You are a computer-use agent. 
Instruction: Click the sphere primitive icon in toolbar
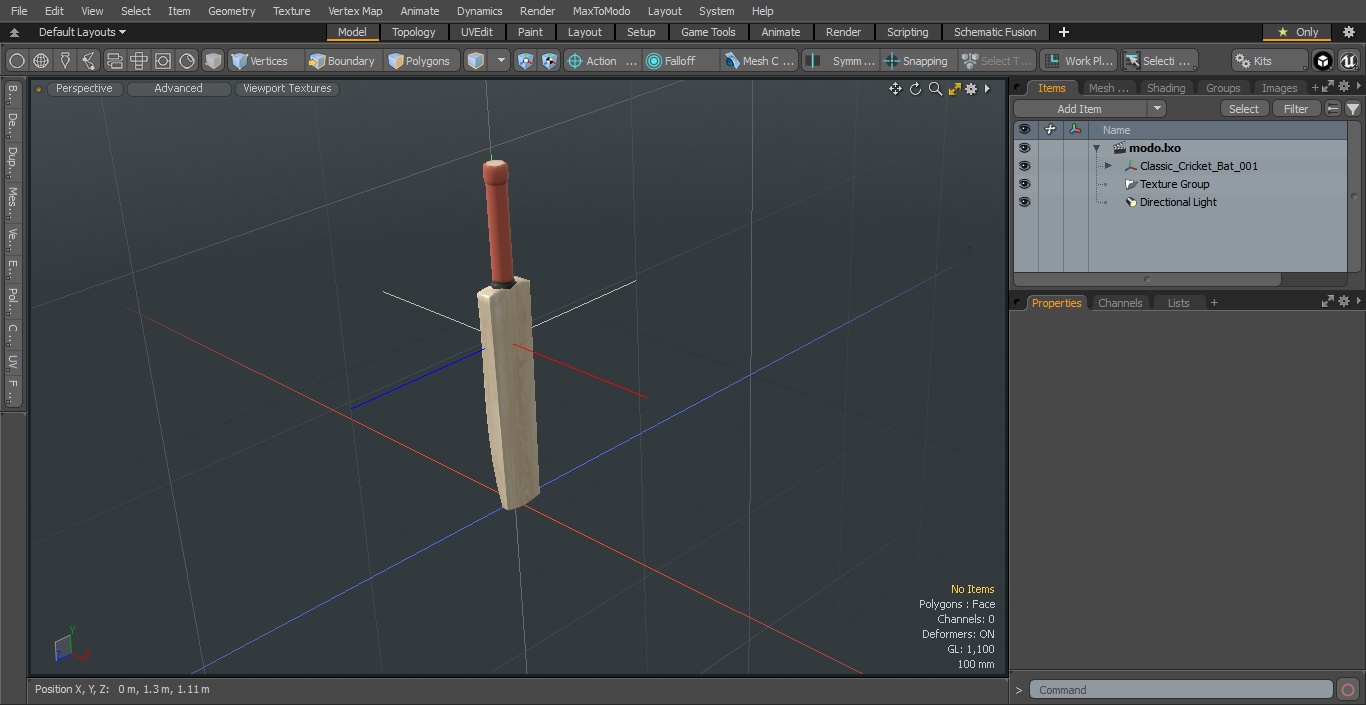pos(17,61)
